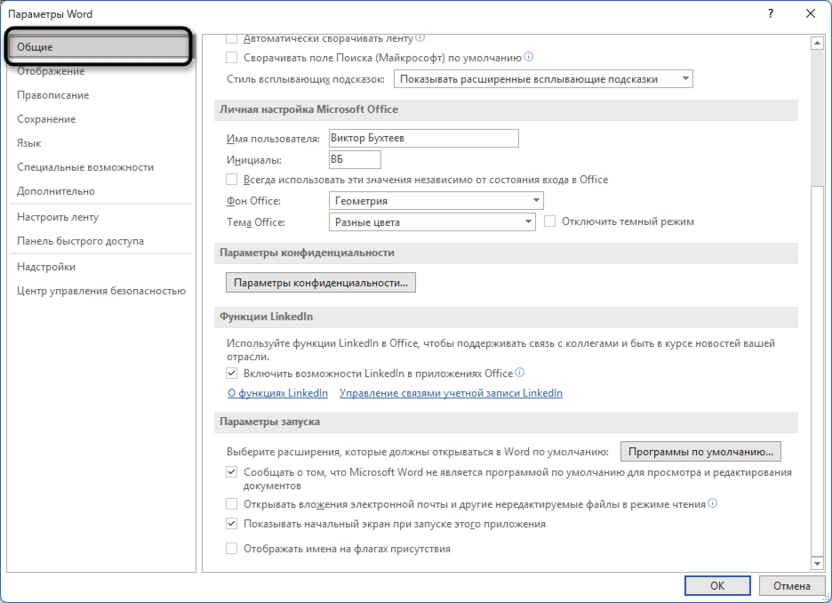This screenshot has height=603, width=832.
Task: Click the 'Программы по умолчанию...' button
Action: click(700, 452)
